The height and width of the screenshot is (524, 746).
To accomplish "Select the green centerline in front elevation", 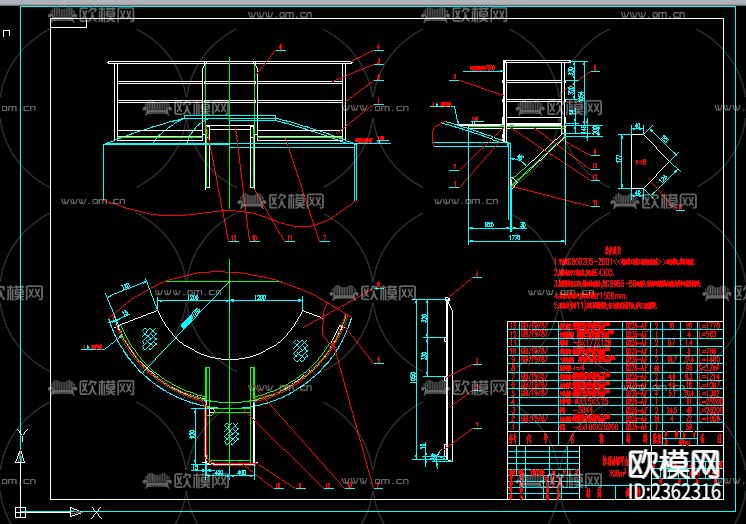I will [230, 131].
